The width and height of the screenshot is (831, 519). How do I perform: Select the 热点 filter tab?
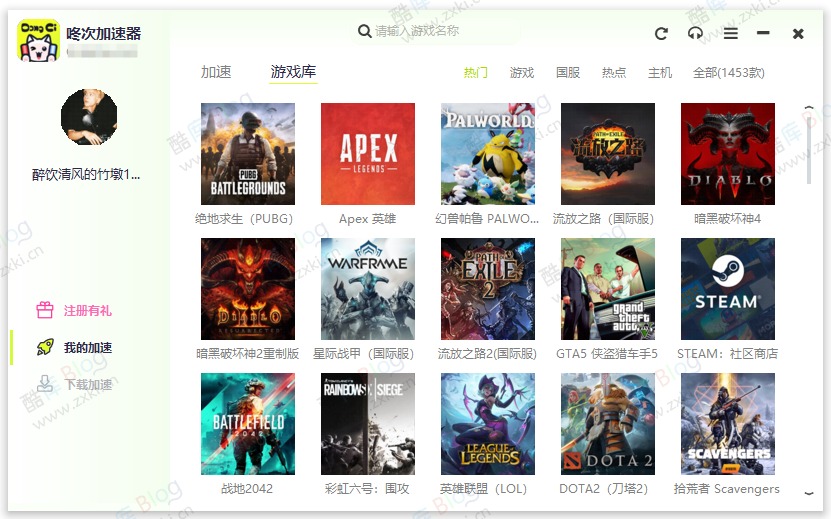point(614,73)
